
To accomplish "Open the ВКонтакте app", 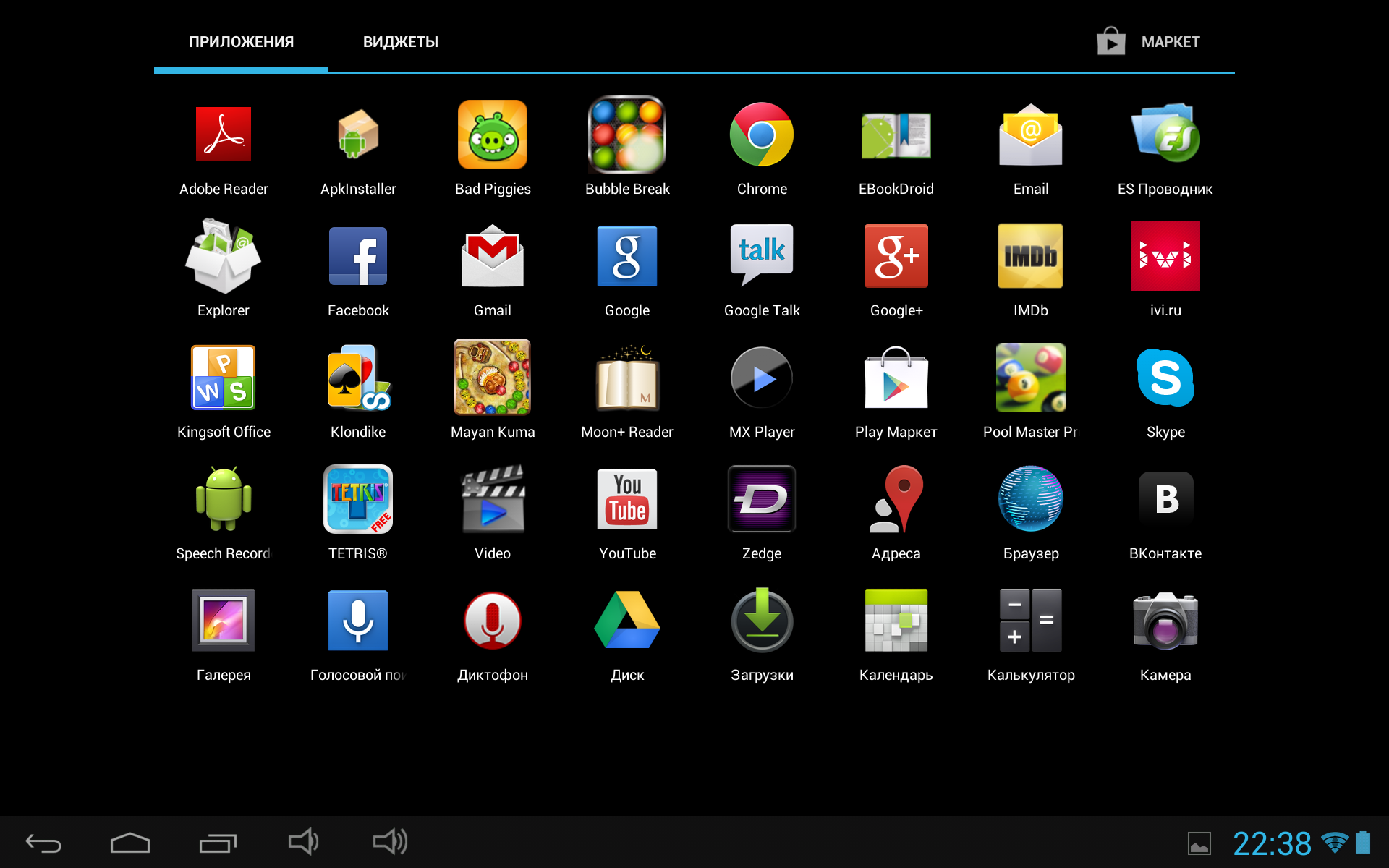I will pos(1165,499).
